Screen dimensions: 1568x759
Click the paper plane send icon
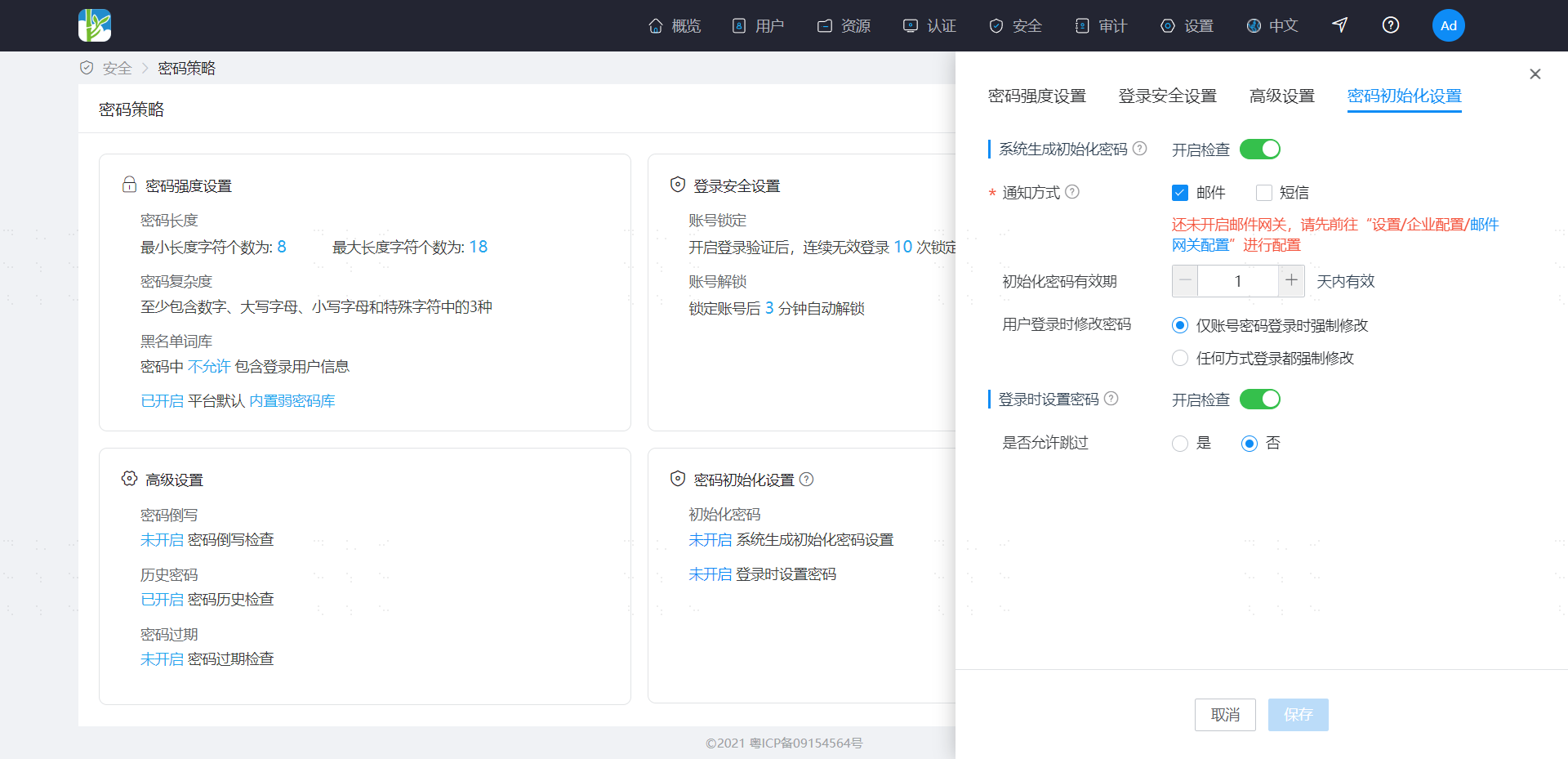click(x=1339, y=25)
